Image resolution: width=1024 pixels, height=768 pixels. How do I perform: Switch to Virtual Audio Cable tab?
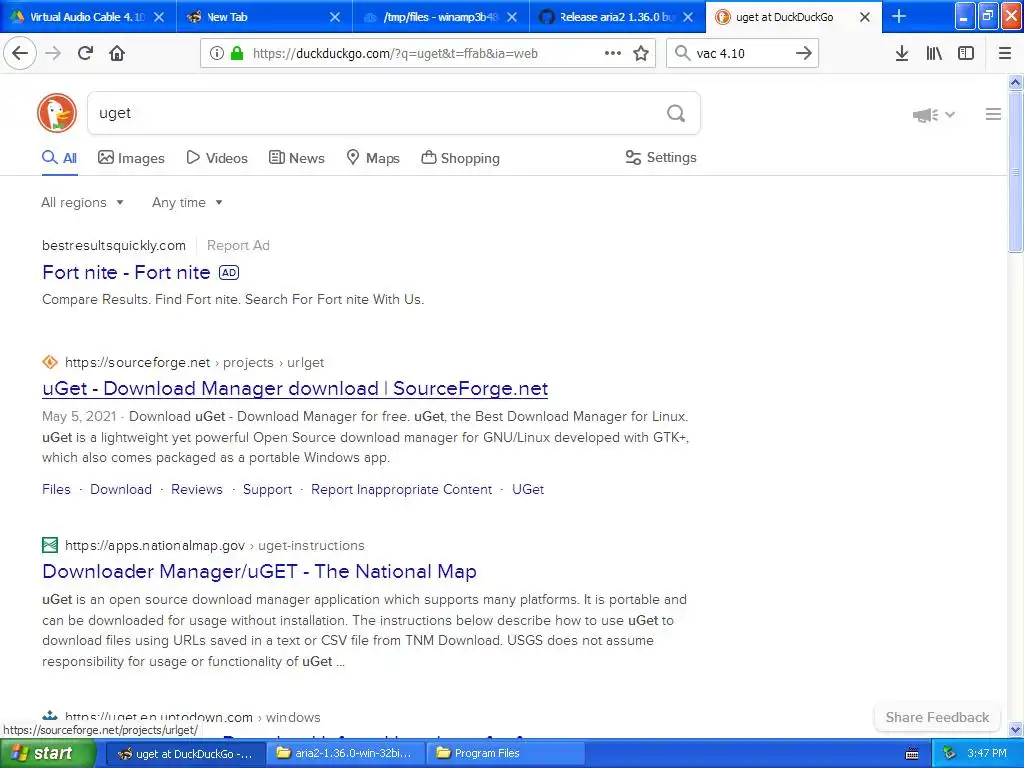pos(88,17)
